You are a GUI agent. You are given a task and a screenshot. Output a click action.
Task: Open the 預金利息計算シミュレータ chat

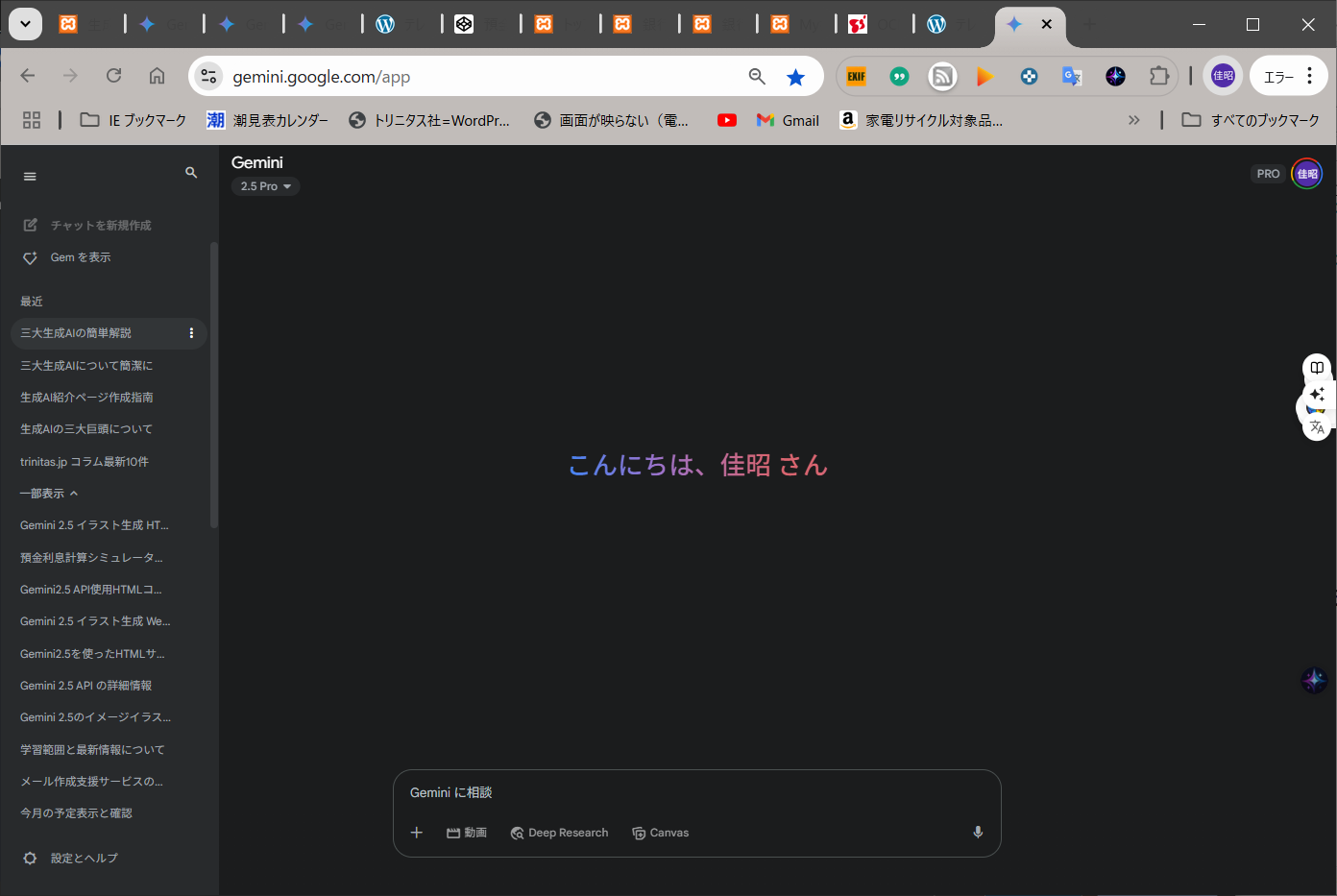click(x=91, y=558)
